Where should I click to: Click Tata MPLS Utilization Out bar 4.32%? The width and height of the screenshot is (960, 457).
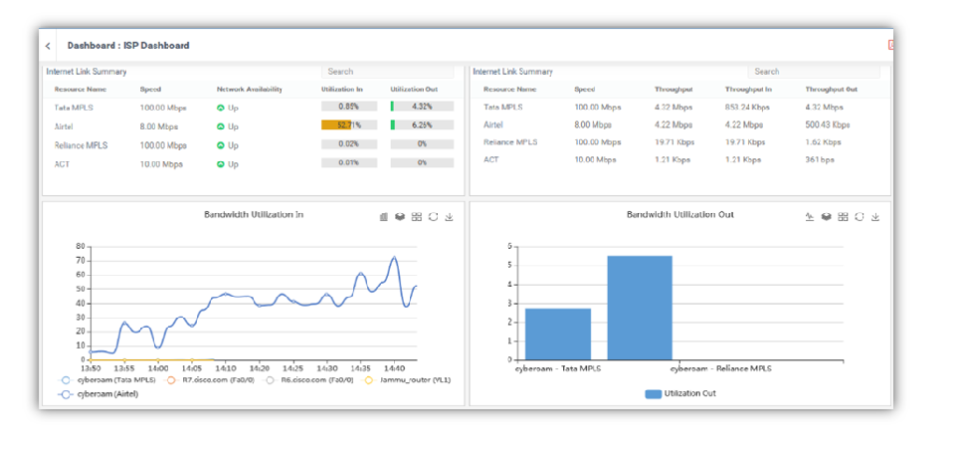(x=422, y=106)
